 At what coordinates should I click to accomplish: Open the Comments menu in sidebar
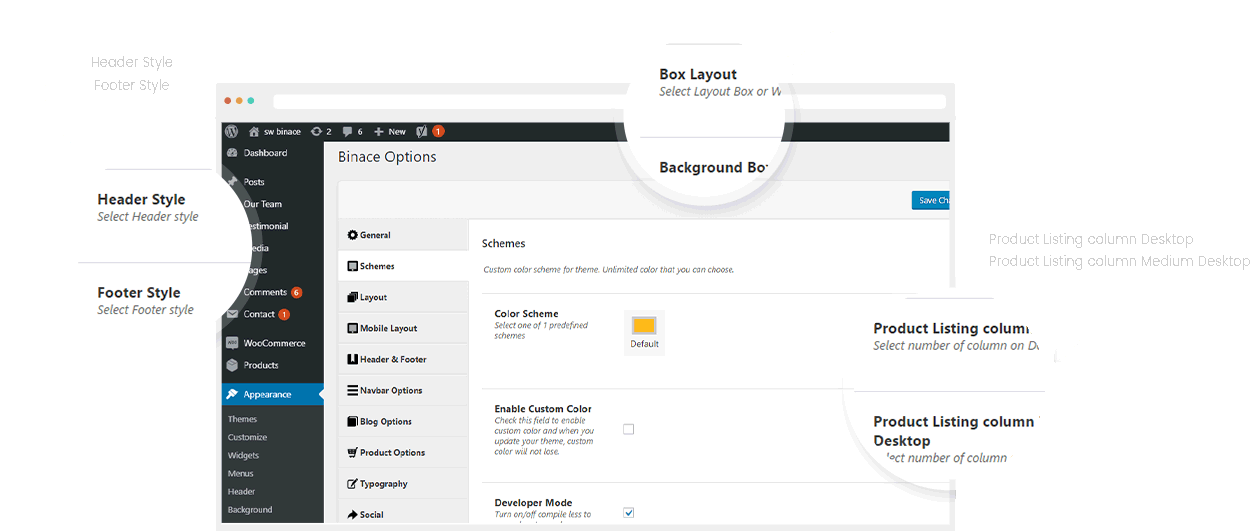(265, 292)
